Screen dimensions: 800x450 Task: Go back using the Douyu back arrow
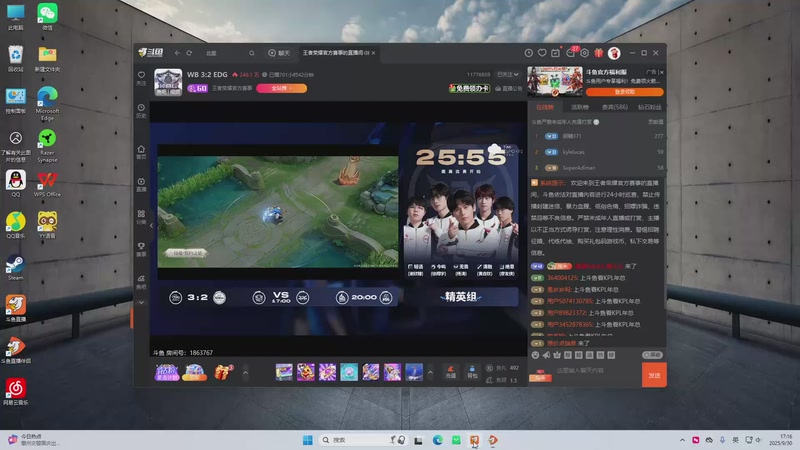[x=177, y=53]
